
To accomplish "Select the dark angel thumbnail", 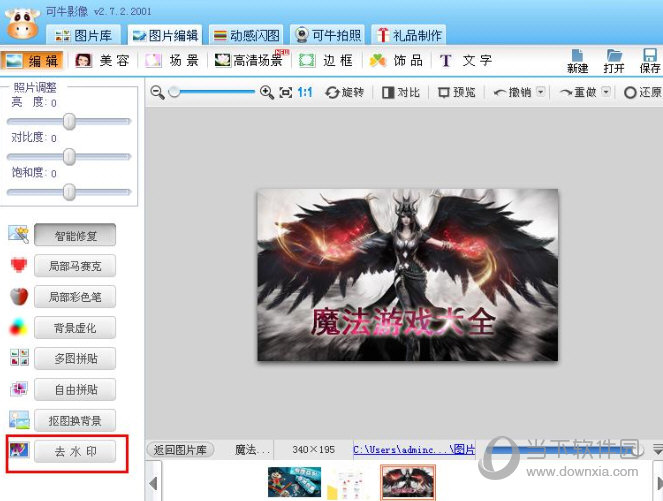I will click(x=407, y=482).
